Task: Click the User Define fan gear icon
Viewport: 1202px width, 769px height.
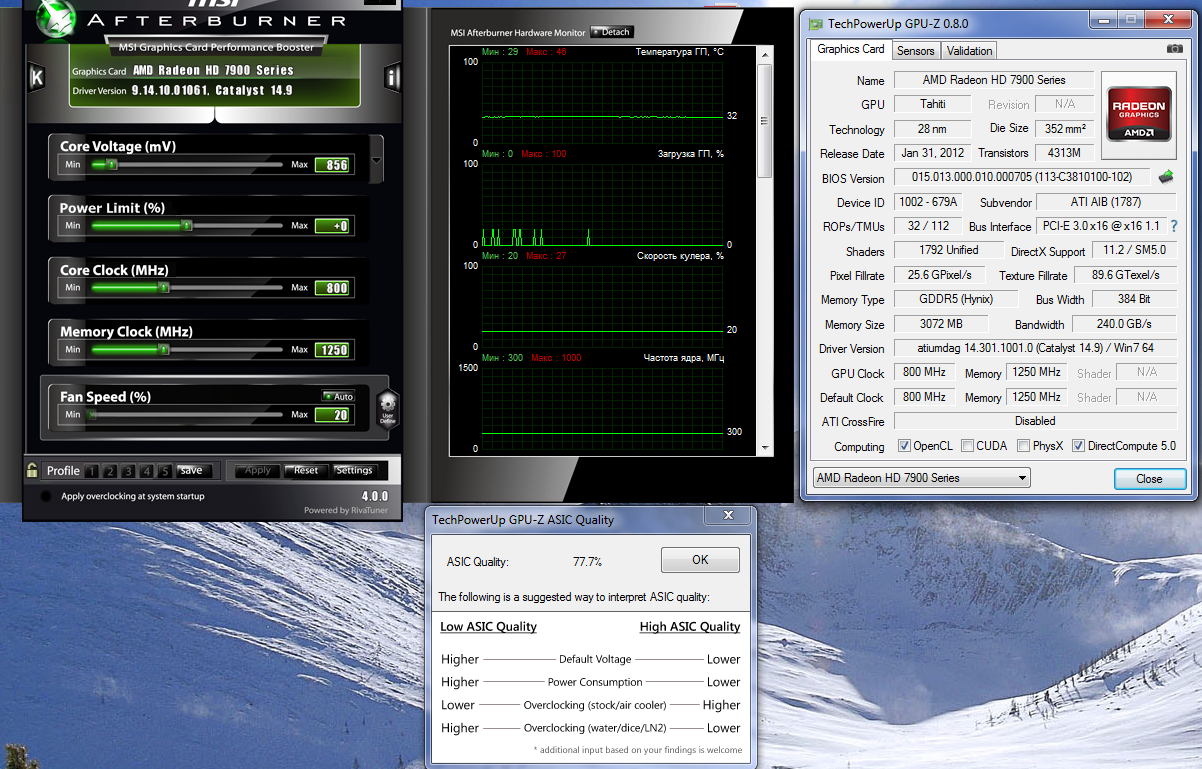Action: tap(387, 408)
